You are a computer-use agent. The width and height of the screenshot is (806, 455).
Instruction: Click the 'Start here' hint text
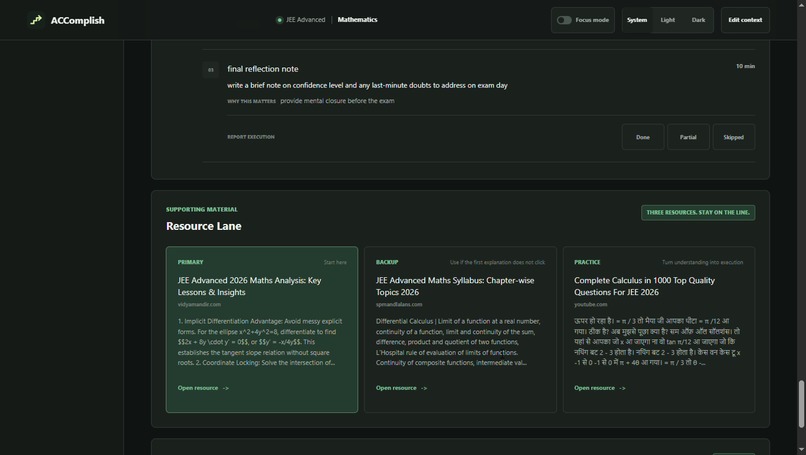tap(335, 262)
